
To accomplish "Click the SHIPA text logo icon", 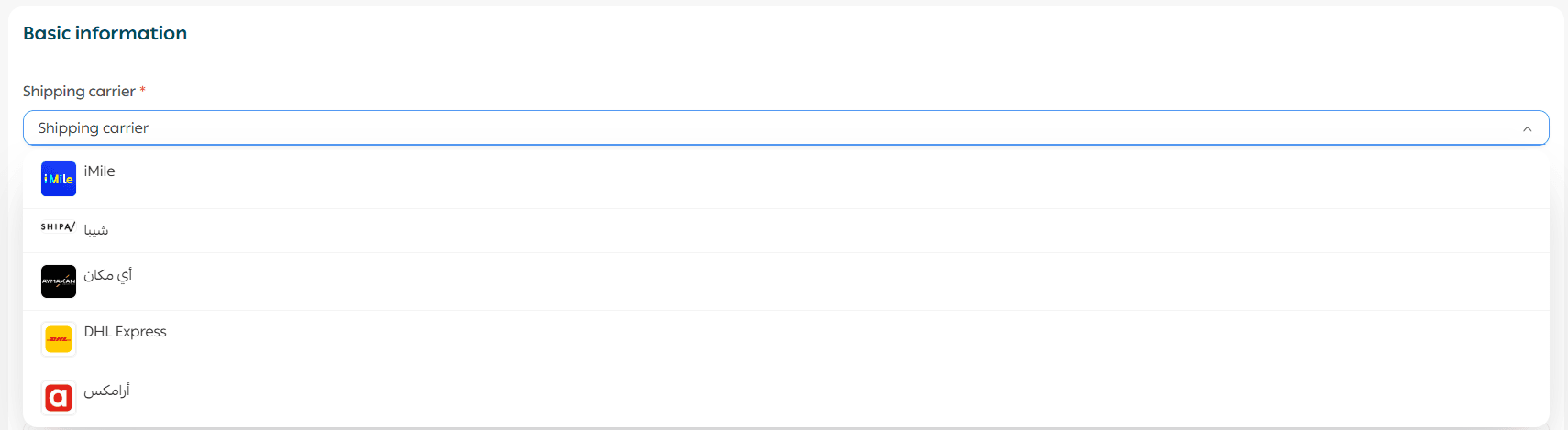I will tap(58, 226).
